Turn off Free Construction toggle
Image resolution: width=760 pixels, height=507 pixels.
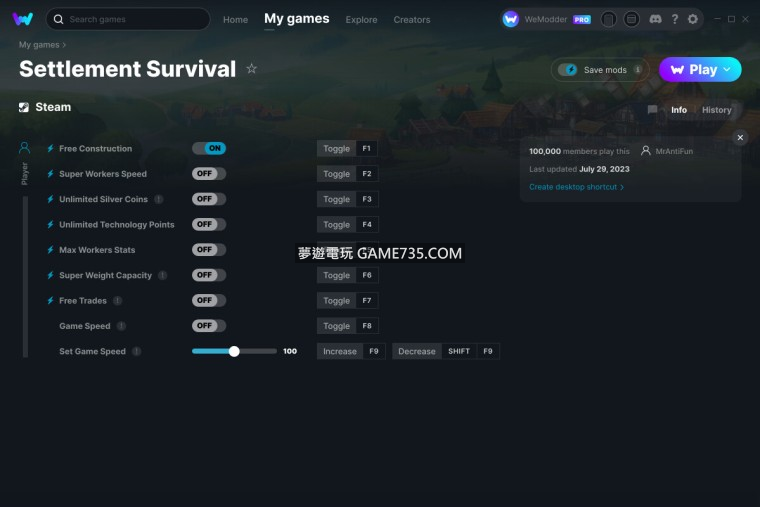[209, 148]
